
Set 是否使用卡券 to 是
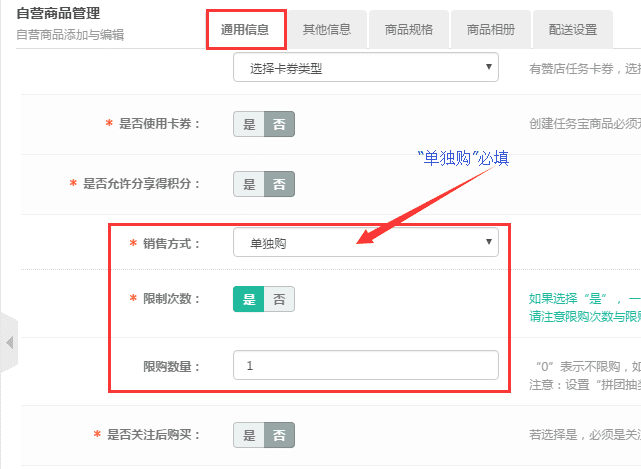tap(249, 124)
